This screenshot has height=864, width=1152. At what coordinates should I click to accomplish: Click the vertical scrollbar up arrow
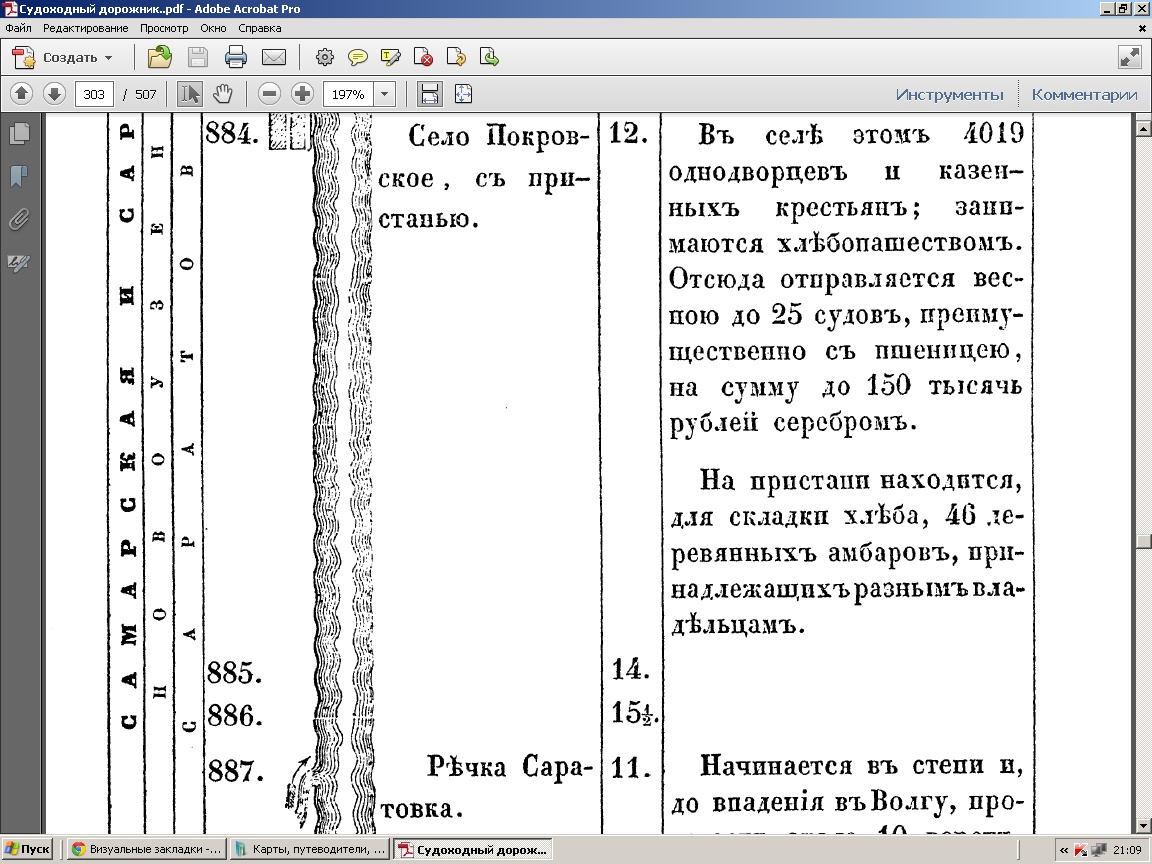point(1143,128)
